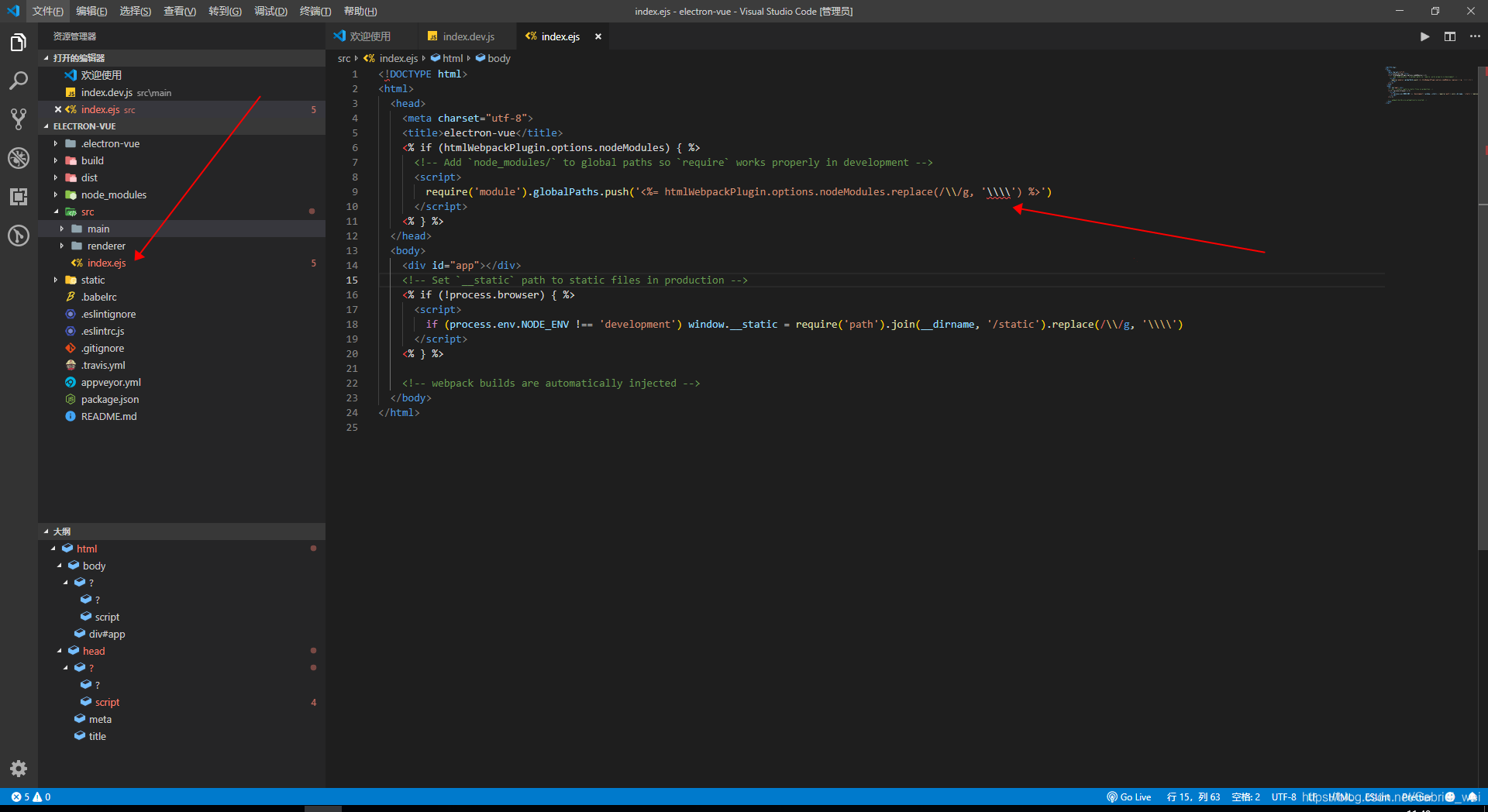Click the errors and warnings status indicator
Viewport: 1488px width, 812px height.
click(x=31, y=797)
